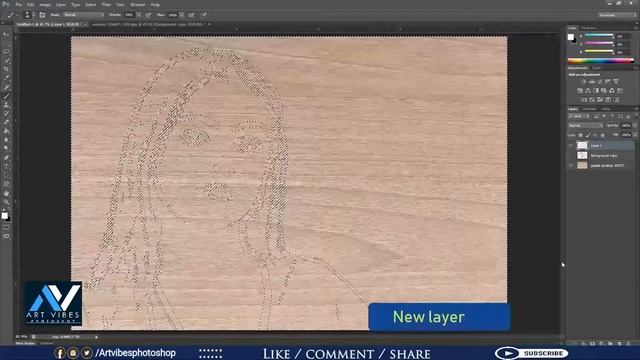Switch to the second document tab
This screenshot has width=640, height=360.
pos(149,24)
